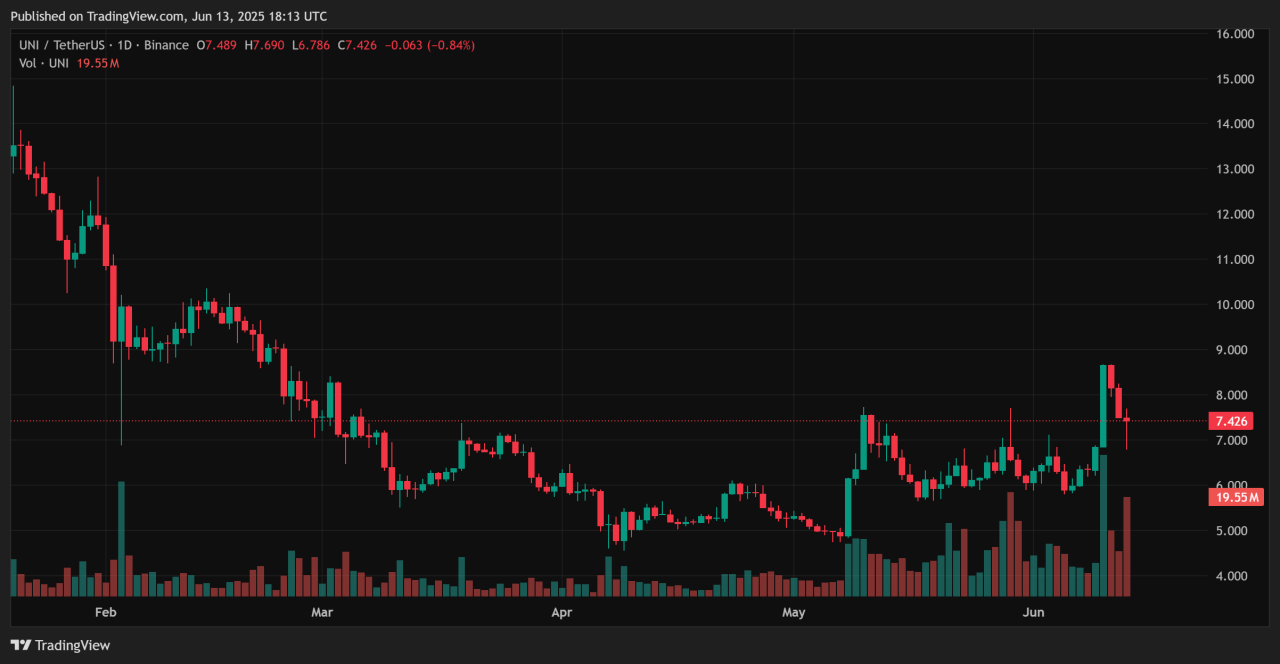This screenshot has height=664, width=1280.
Task: Select the Apr label on the time axis
Action: [560, 611]
